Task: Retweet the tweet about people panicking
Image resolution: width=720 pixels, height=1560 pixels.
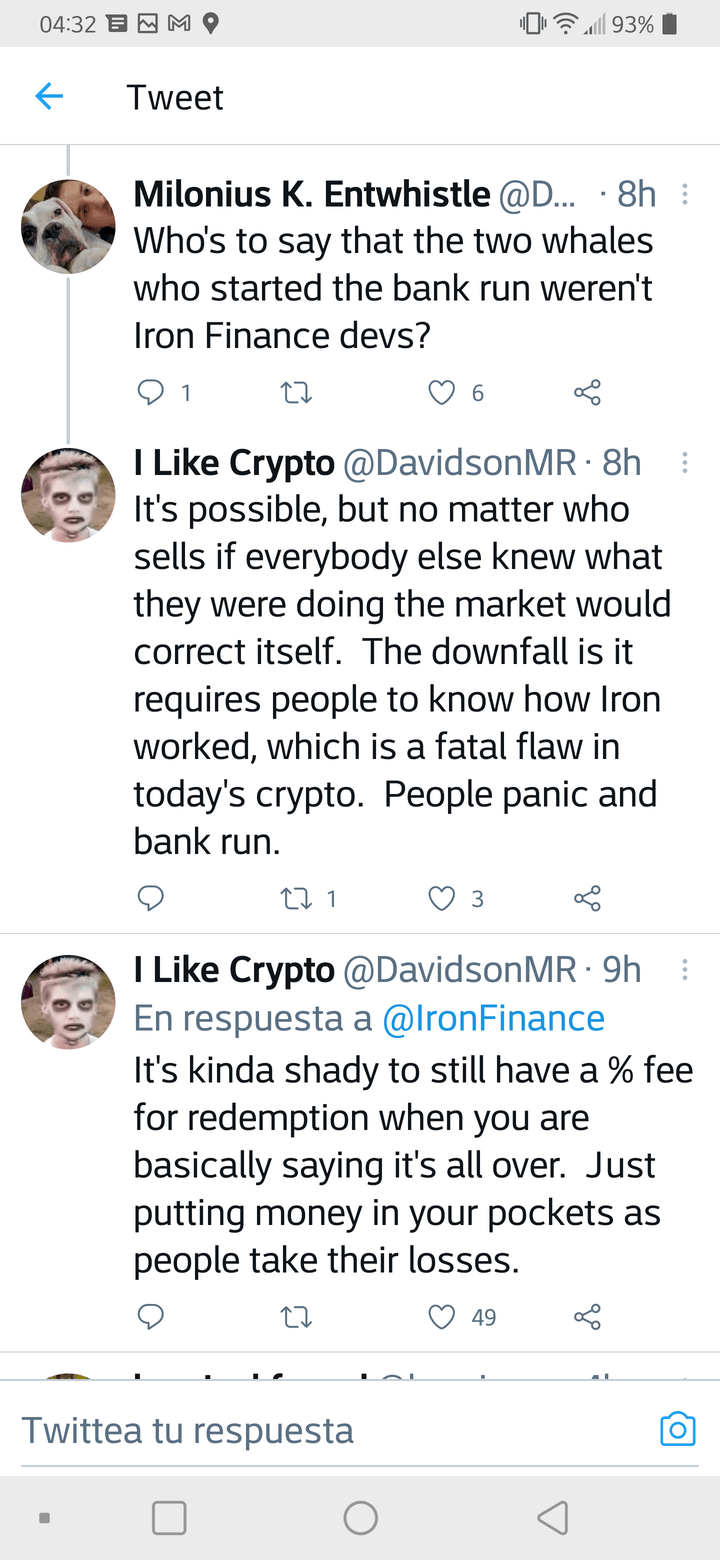Action: tap(297, 899)
